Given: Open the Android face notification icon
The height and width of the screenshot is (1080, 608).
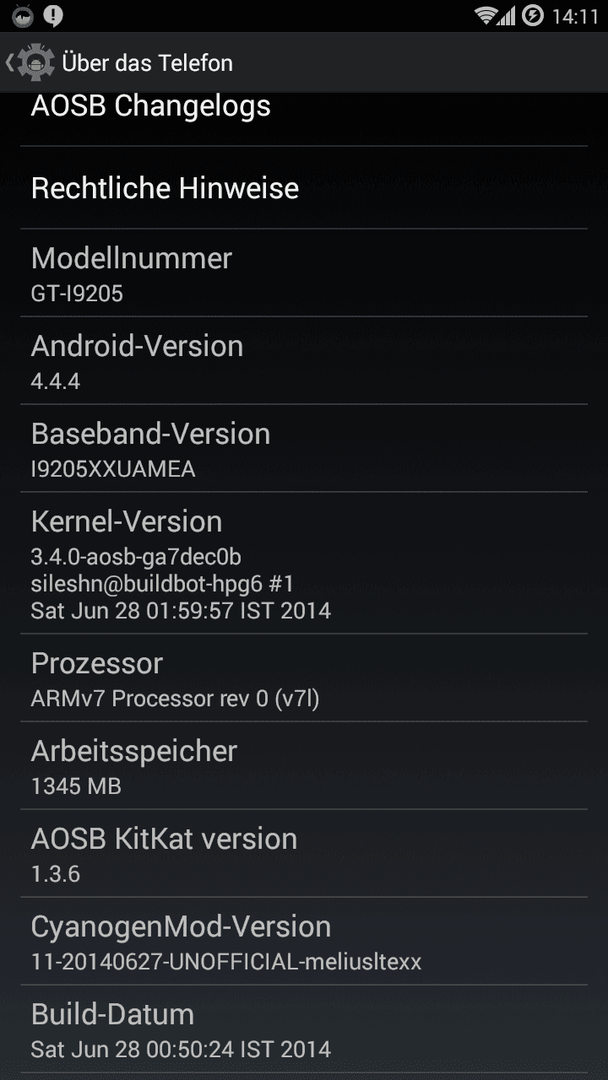Looking at the screenshot, I should point(23,16).
